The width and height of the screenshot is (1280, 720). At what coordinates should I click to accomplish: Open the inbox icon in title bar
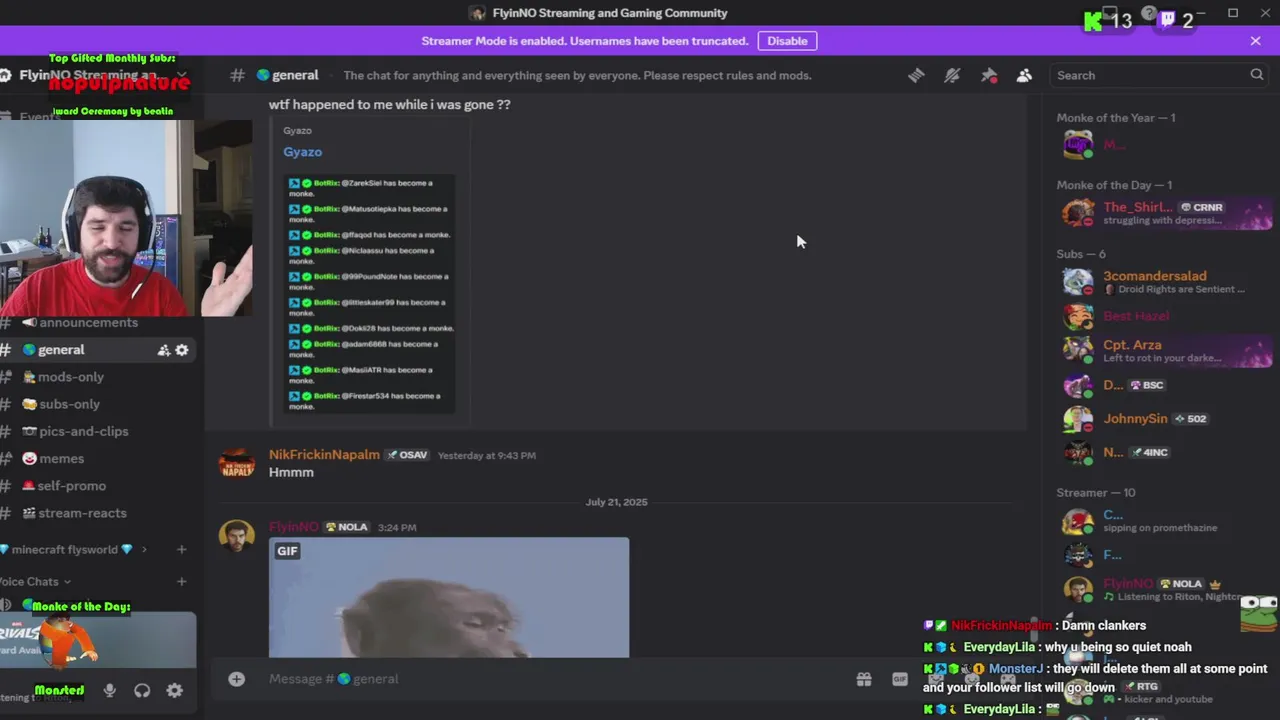pos(1110,14)
